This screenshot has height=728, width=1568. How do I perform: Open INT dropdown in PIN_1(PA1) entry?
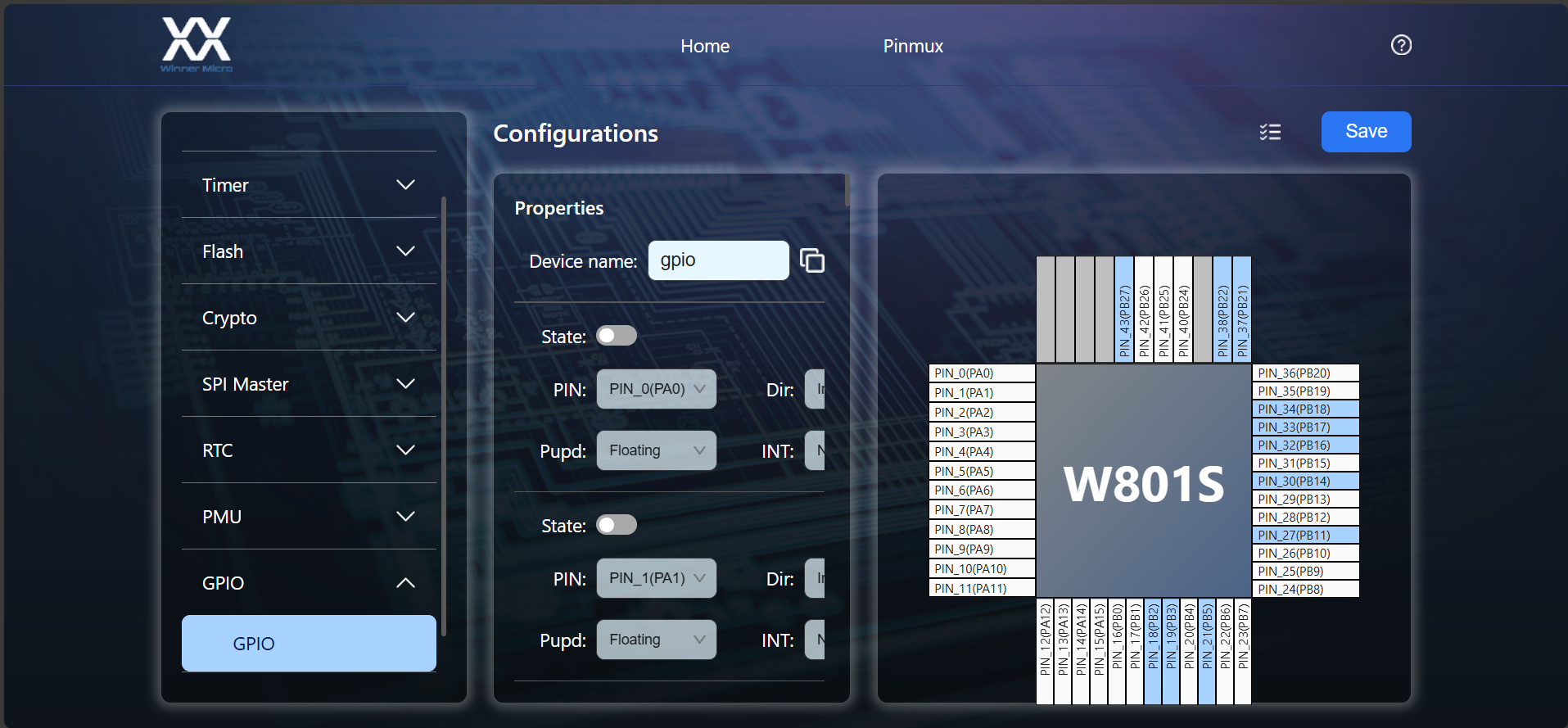click(x=816, y=640)
